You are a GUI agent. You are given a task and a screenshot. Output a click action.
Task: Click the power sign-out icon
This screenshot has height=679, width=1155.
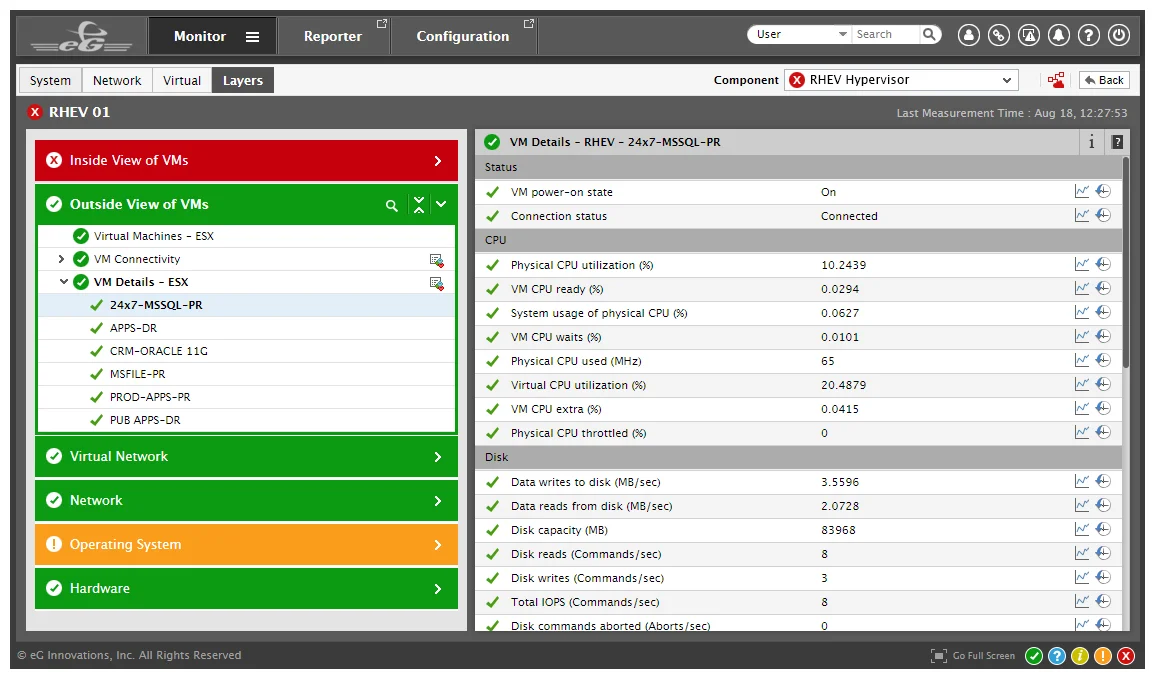coord(1119,35)
